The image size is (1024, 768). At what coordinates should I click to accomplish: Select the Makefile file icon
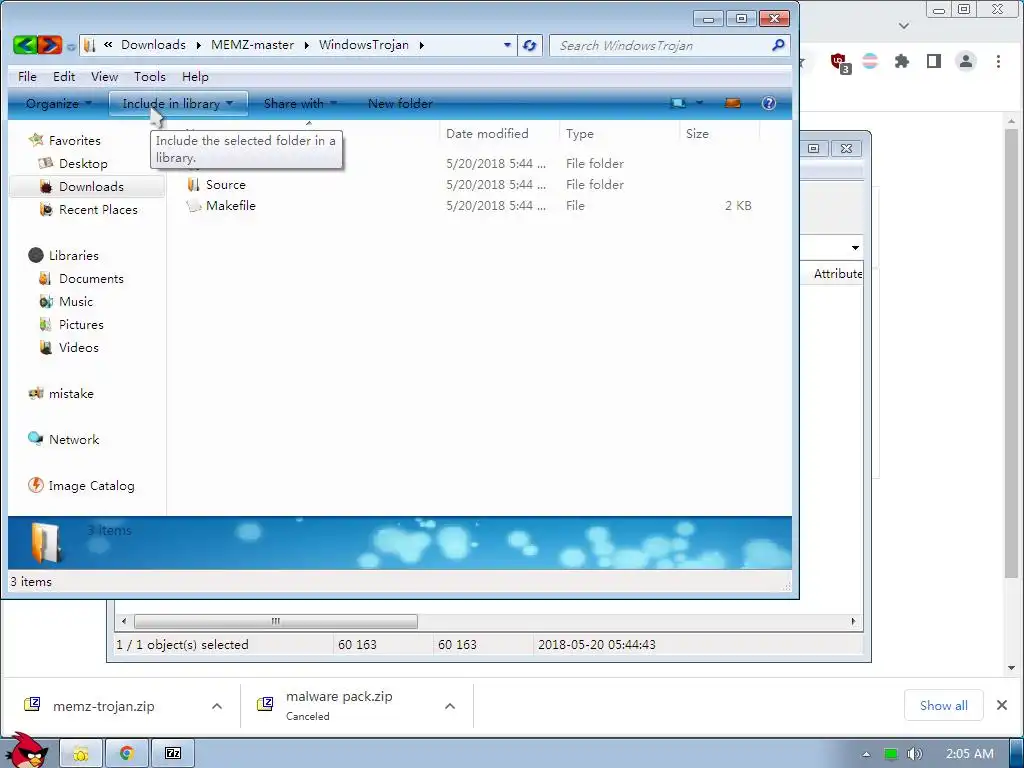coord(193,206)
